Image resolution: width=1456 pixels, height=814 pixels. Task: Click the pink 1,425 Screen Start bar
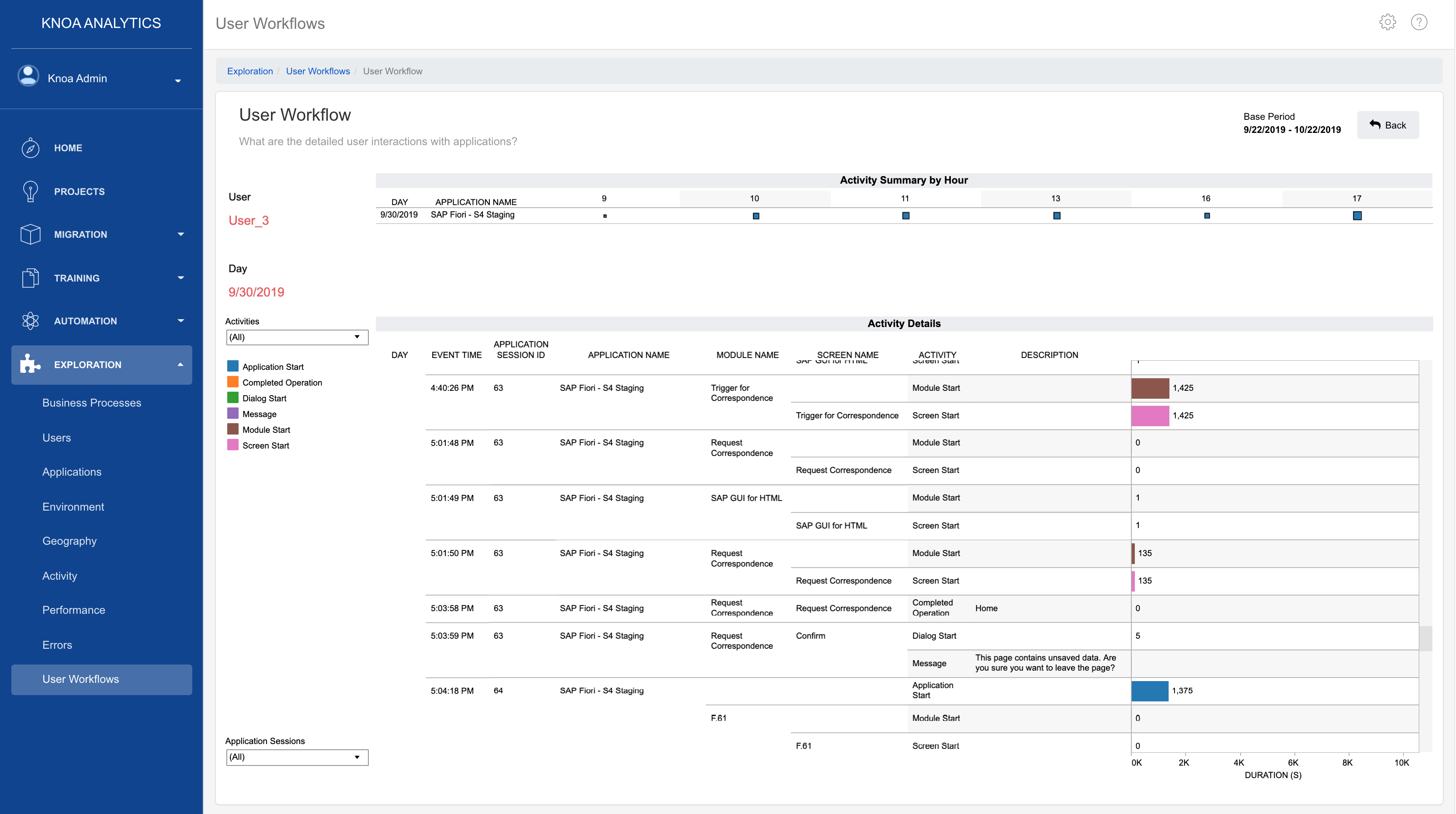[1150, 415]
